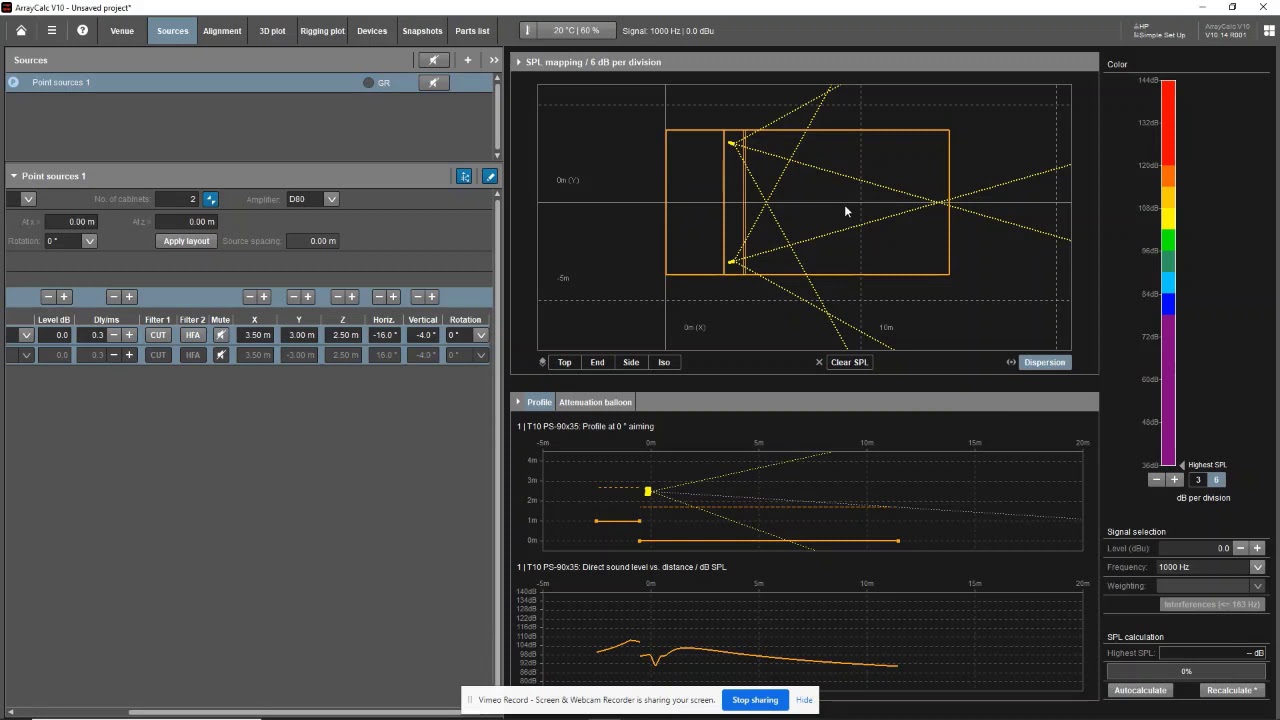Mute the second source row
Screen dimensions: 1280x720
pyautogui.click(x=221, y=355)
